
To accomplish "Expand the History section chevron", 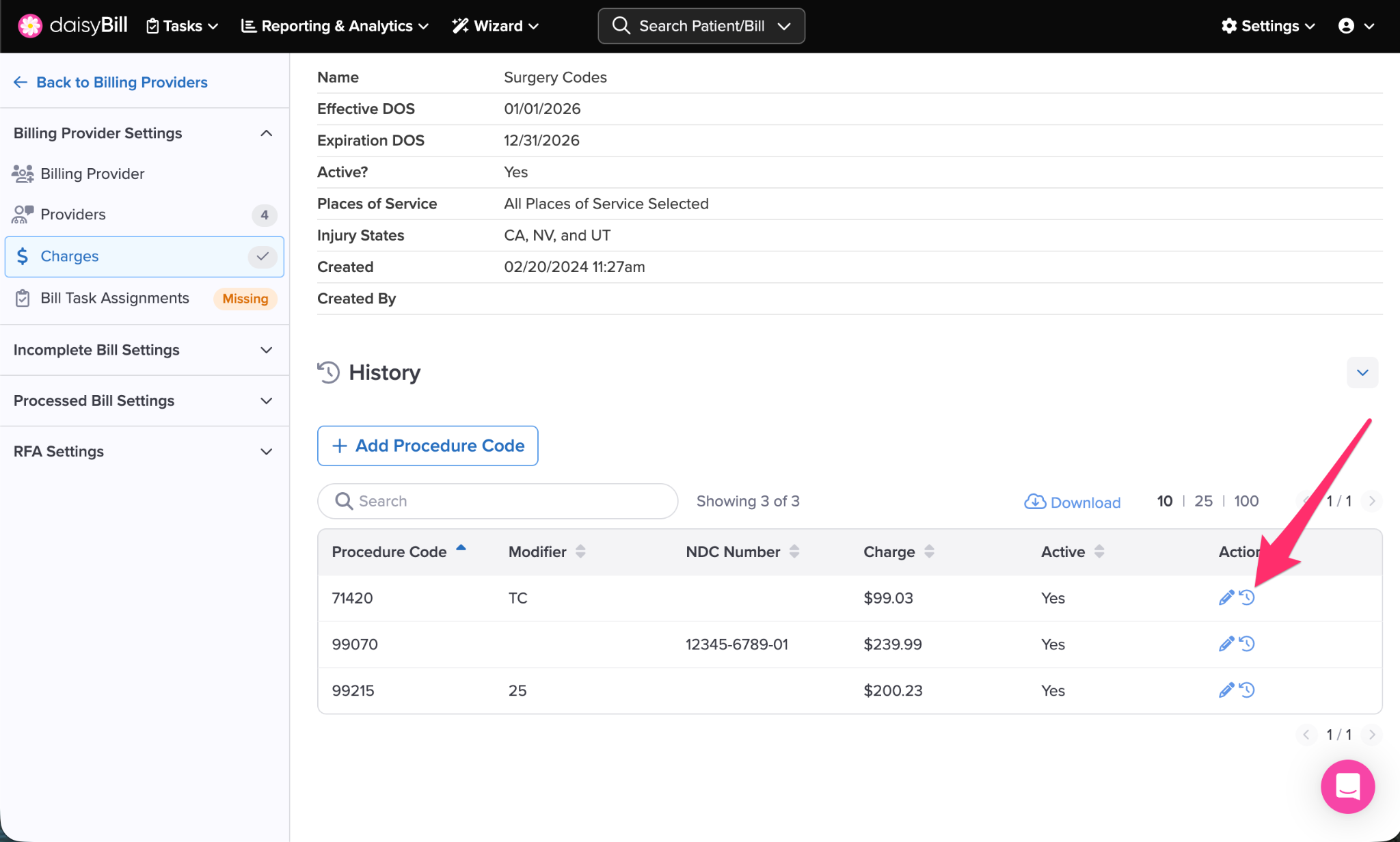I will [x=1362, y=372].
